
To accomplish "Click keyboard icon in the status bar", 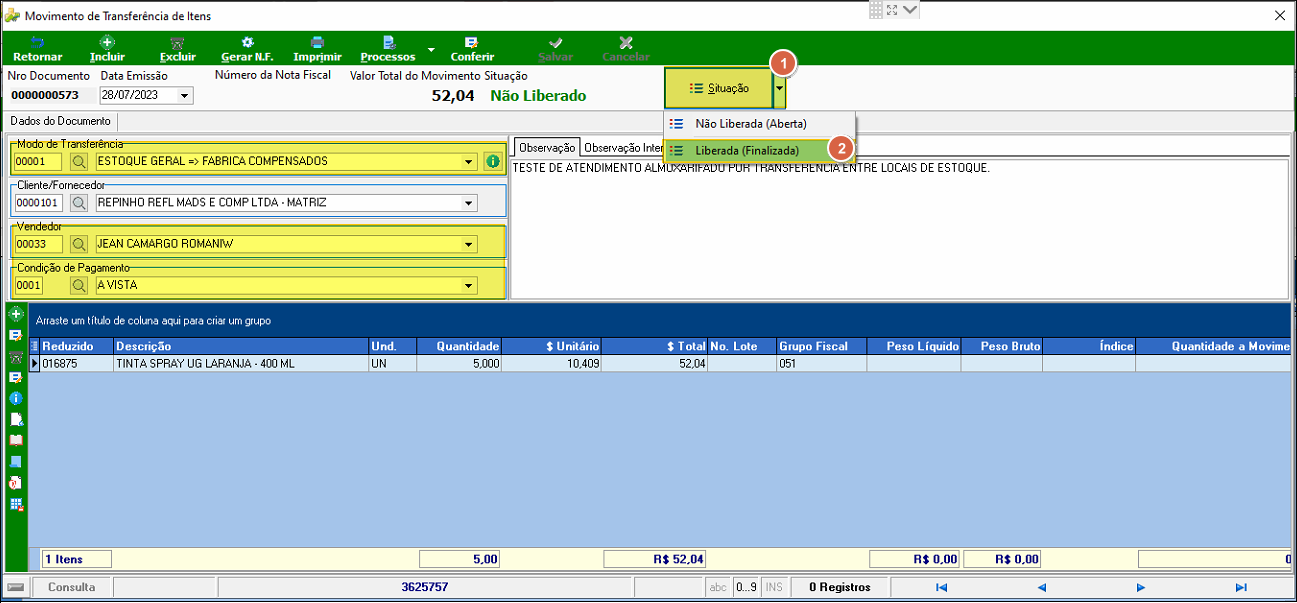I will coord(16,587).
